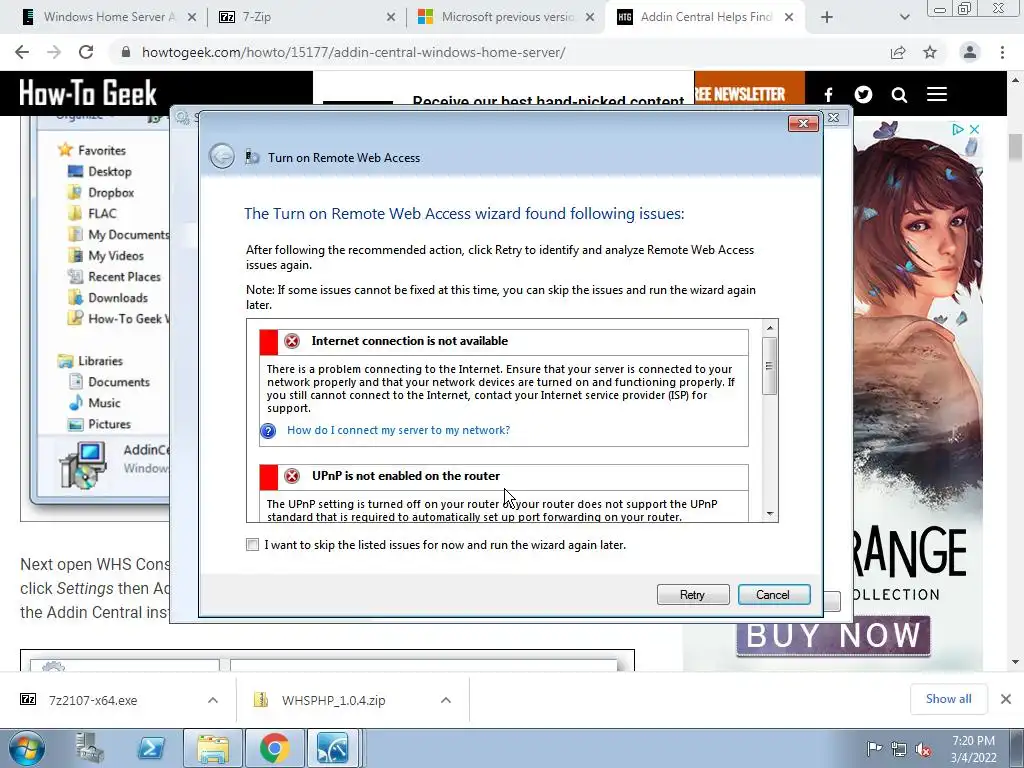Click Desktop in article screenshot Favorites
The image size is (1024, 768).
(110, 172)
